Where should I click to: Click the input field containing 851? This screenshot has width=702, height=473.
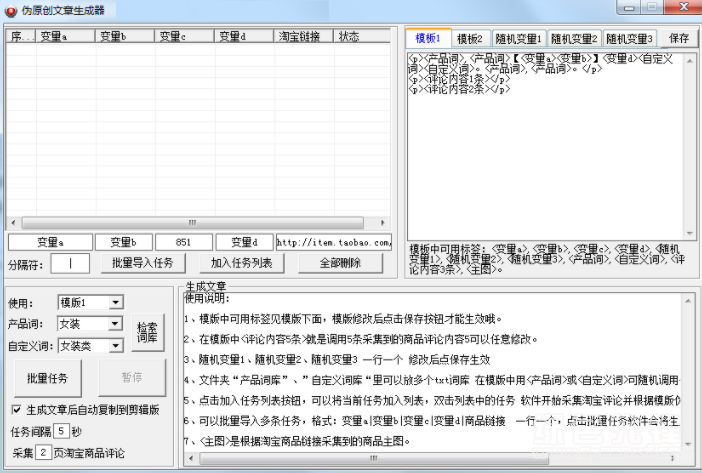(x=184, y=243)
